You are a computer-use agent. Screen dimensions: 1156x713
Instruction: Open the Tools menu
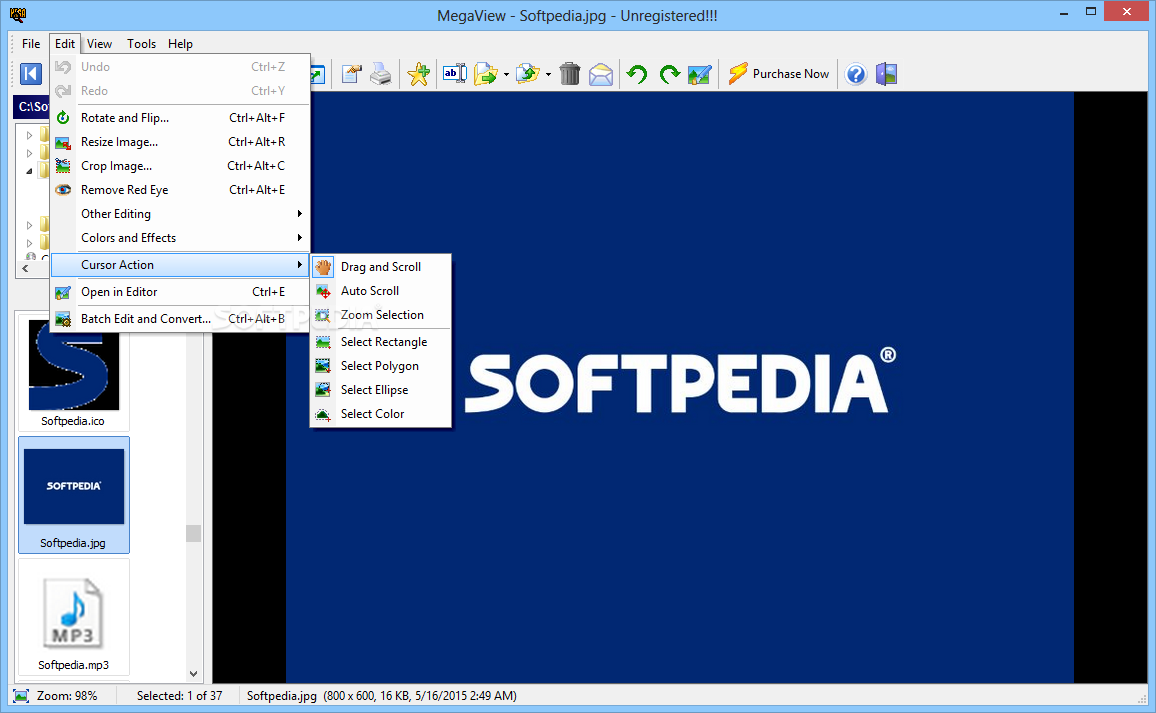coord(142,44)
